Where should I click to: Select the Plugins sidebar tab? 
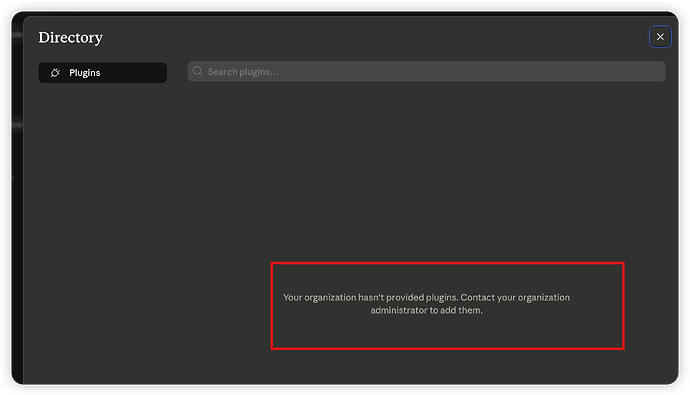point(103,73)
